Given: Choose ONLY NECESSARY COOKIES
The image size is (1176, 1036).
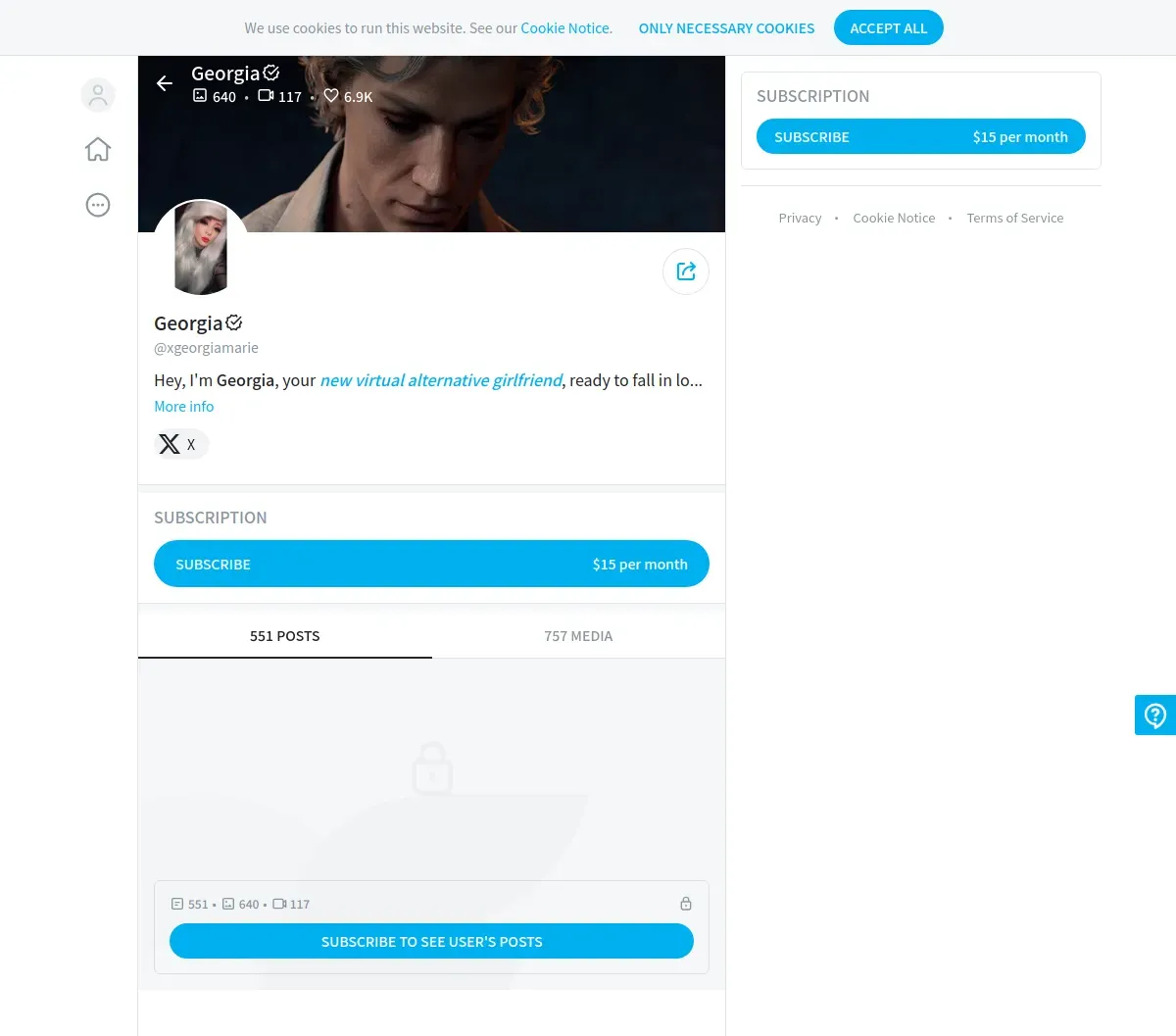Looking at the screenshot, I should [x=726, y=28].
